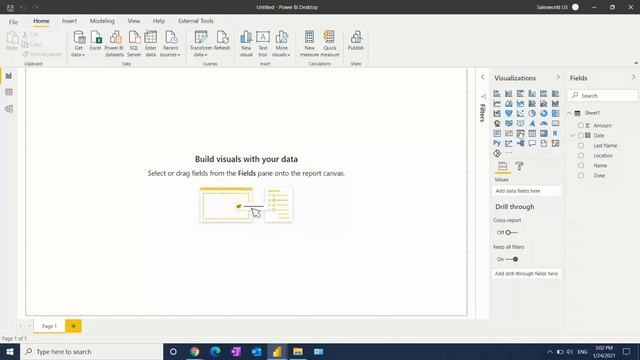640x360 pixels.
Task: Select the Slicer visual
Action: [520, 133]
